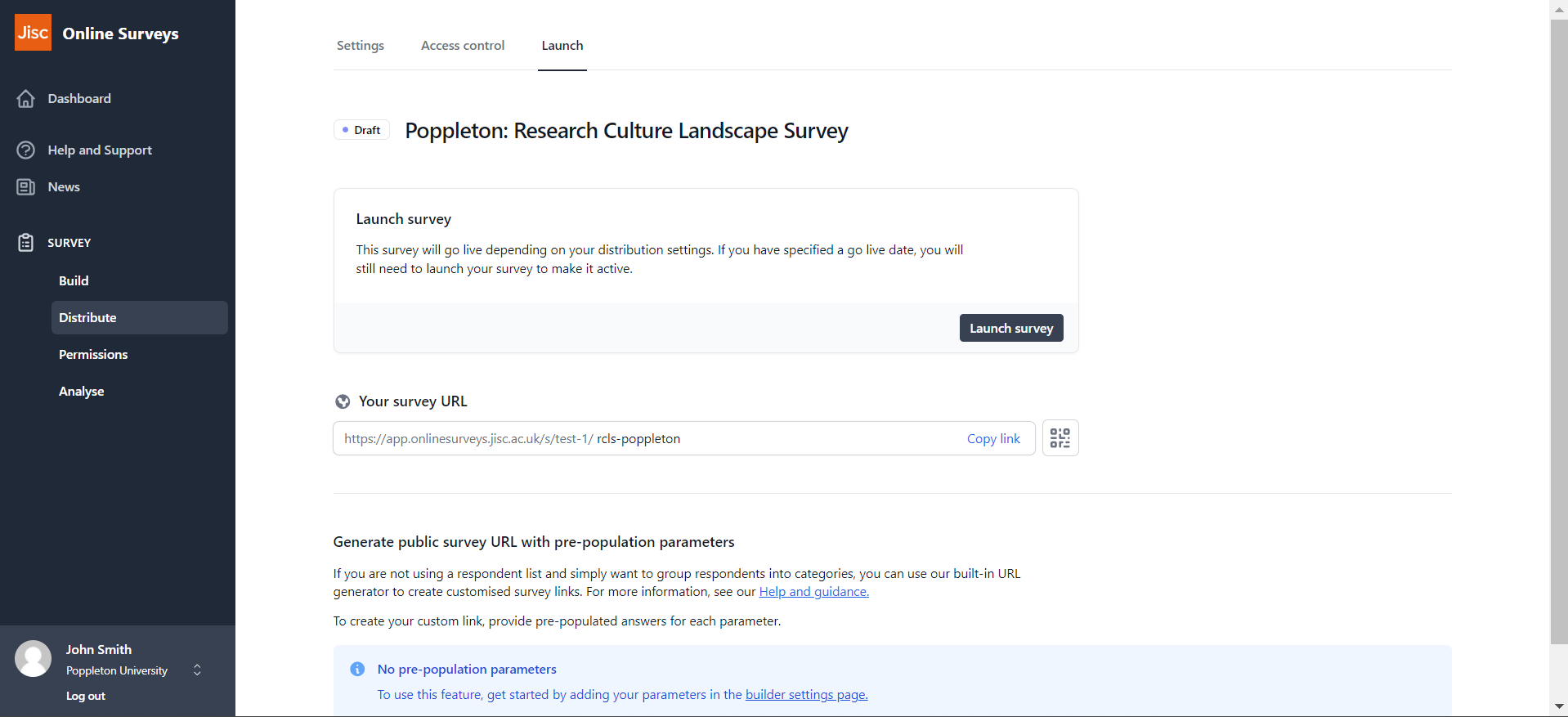The width and height of the screenshot is (1568, 717).
Task: Select the Distribute sidebar item
Action: (x=140, y=317)
